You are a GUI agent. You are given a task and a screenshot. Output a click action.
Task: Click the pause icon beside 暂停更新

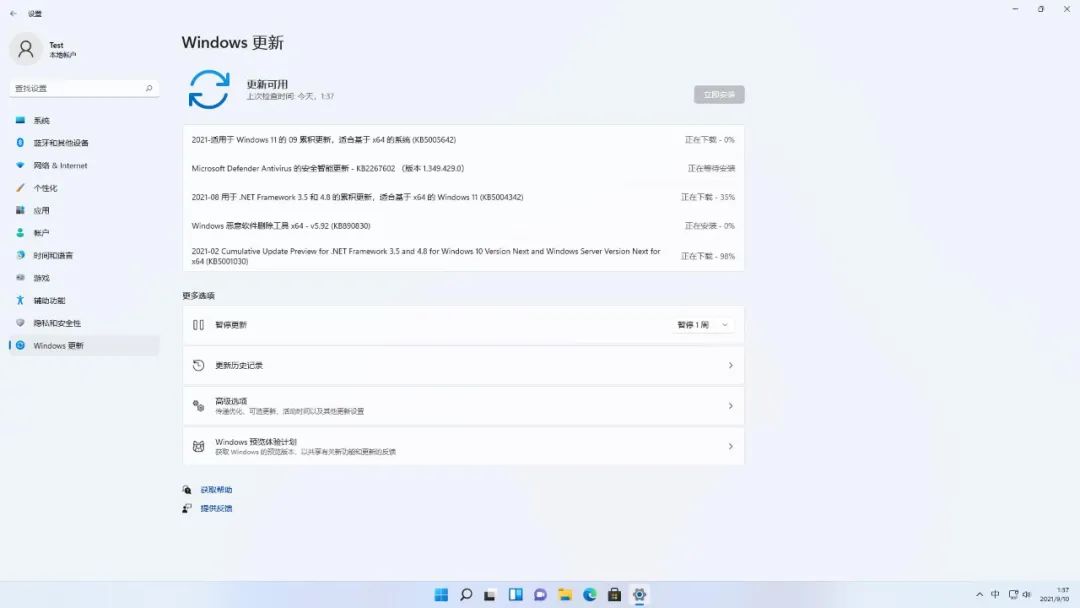198,324
